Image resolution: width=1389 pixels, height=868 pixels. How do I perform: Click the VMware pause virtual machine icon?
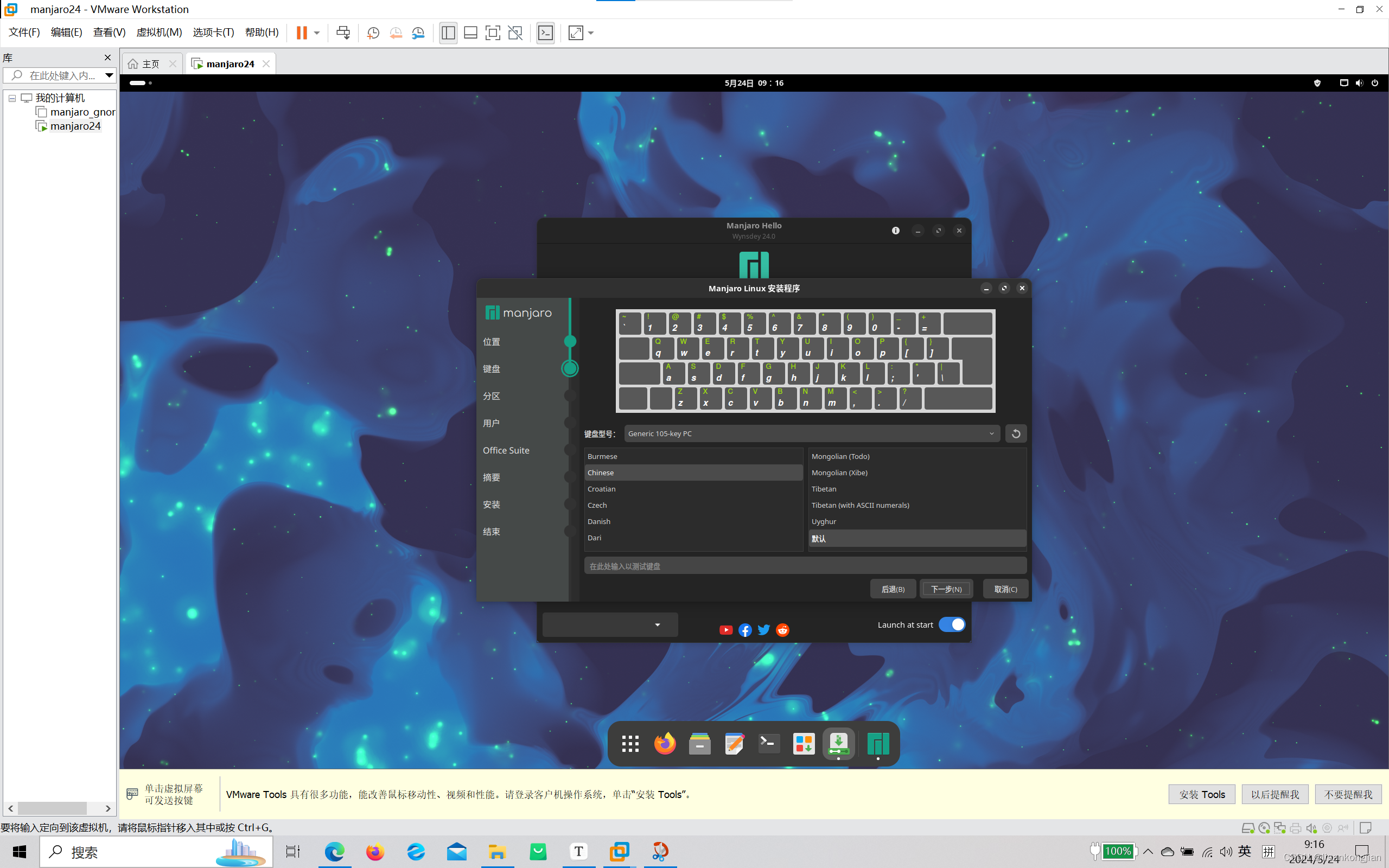pyautogui.click(x=301, y=33)
